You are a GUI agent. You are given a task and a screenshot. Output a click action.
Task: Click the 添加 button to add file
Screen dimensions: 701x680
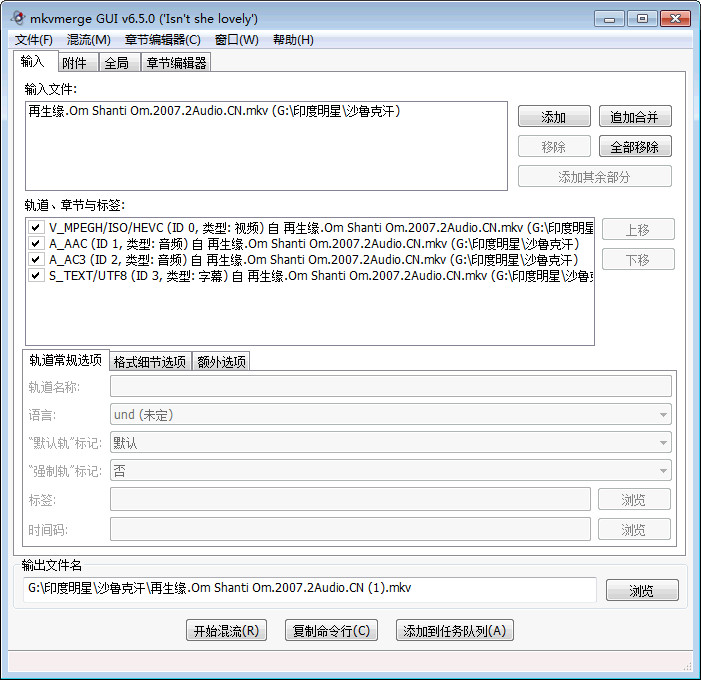click(553, 117)
